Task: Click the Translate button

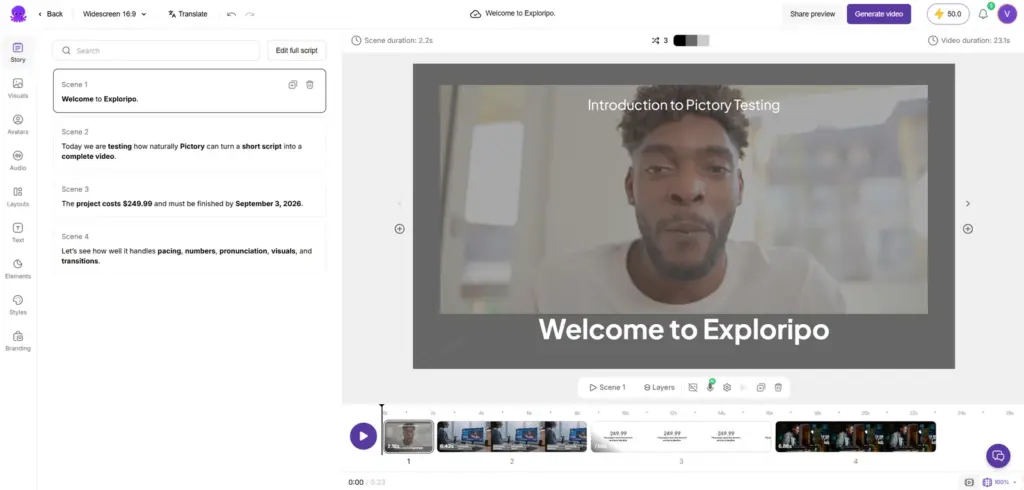Action: click(187, 14)
